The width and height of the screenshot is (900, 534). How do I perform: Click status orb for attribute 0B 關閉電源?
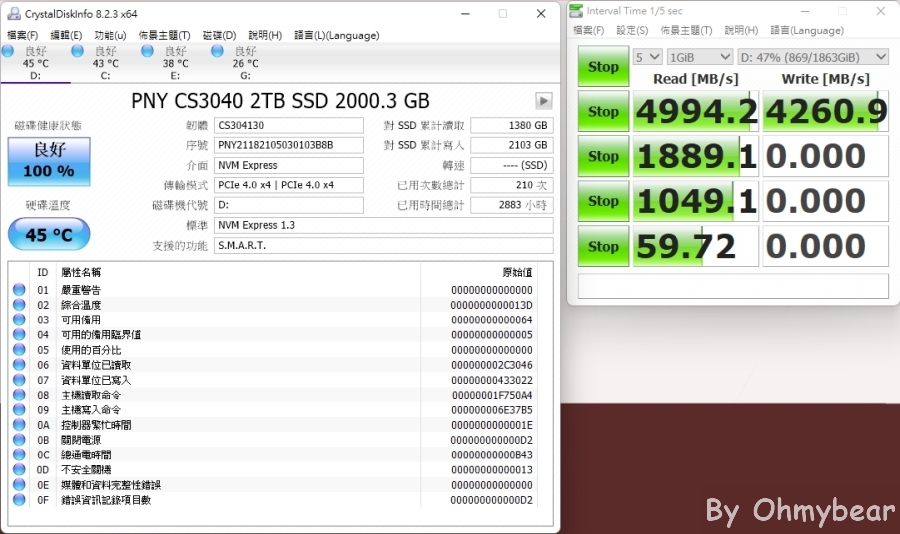19,439
